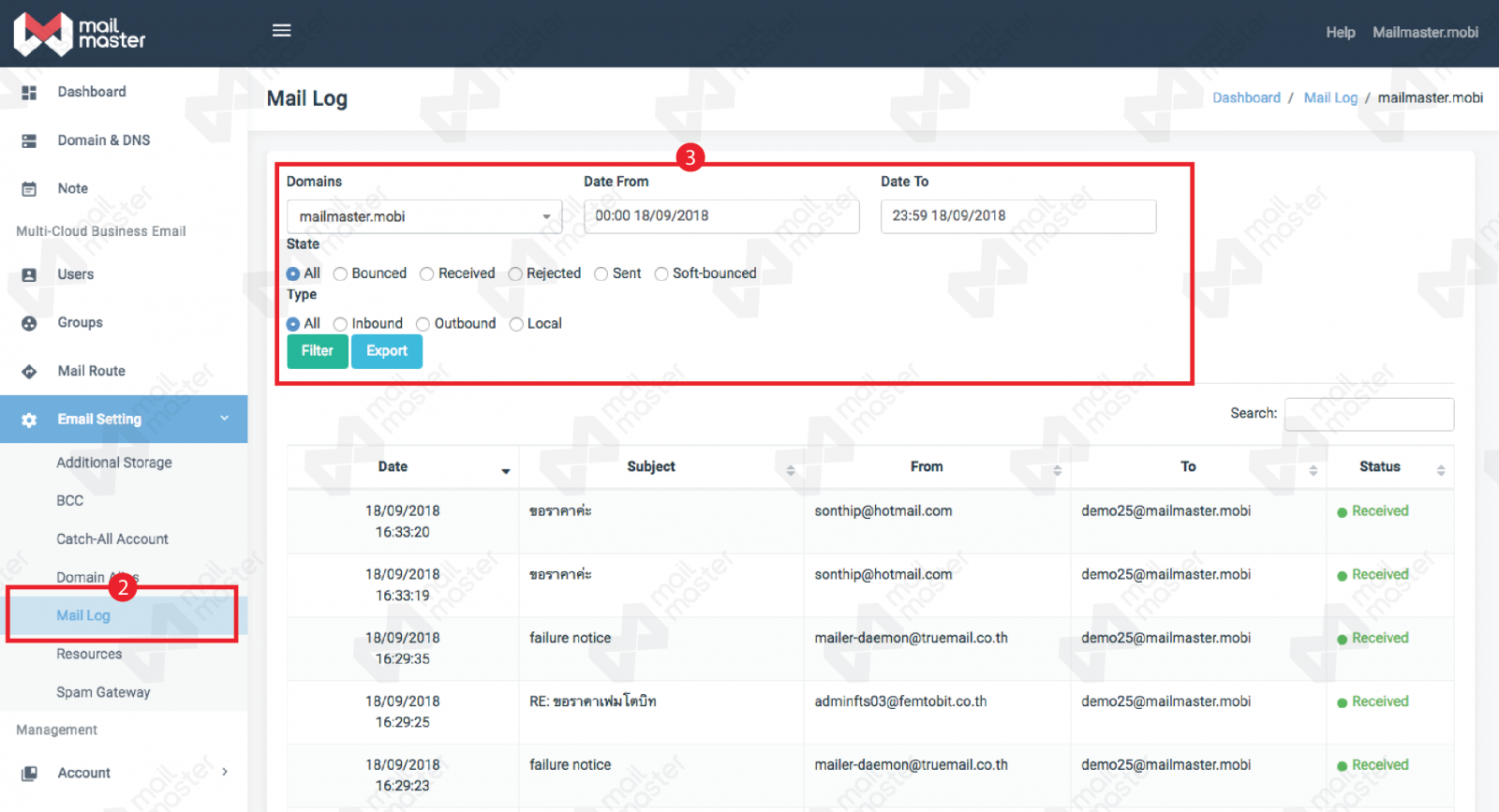Collapse the Email Setting chevron
The height and width of the screenshot is (812, 1499).
(x=224, y=418)
